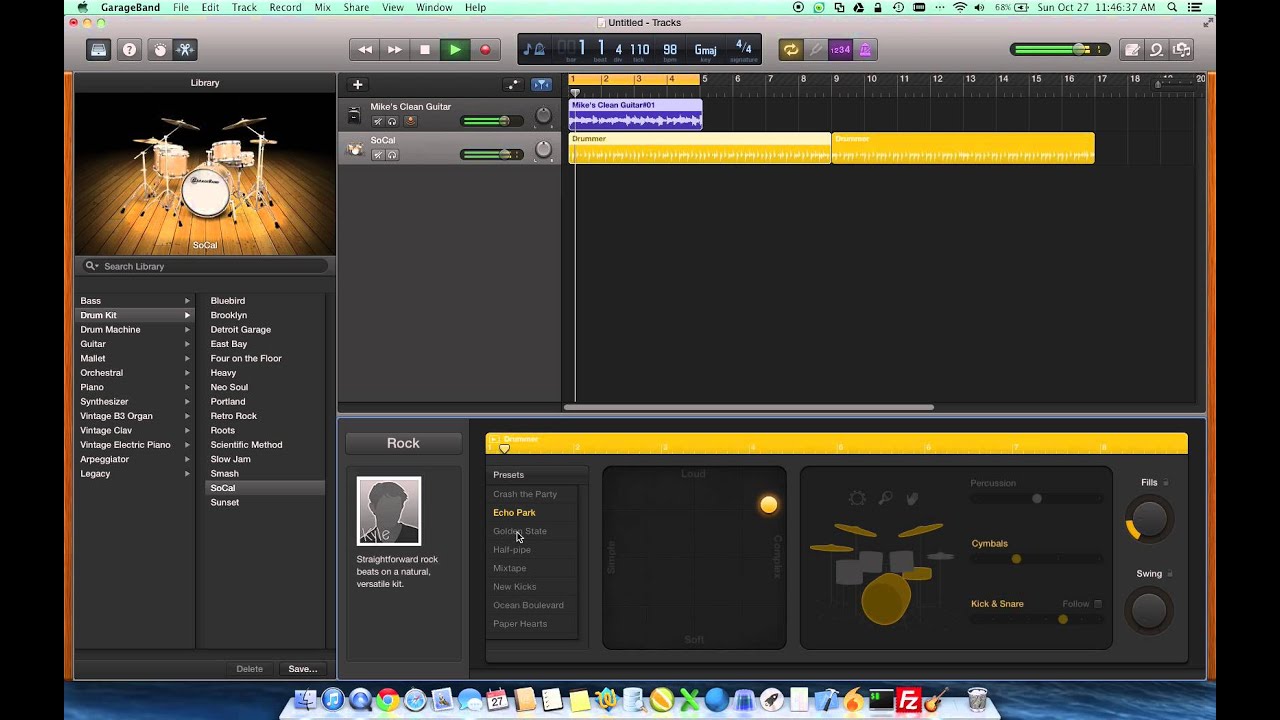Choose the Crash the Party preset

(525, 494)
